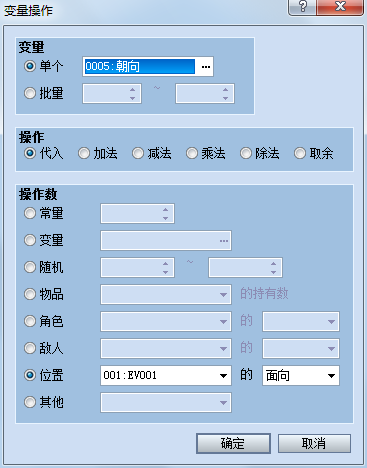
Task: Click the 变量 operand ellipsis field
Action: pos(166,240)
